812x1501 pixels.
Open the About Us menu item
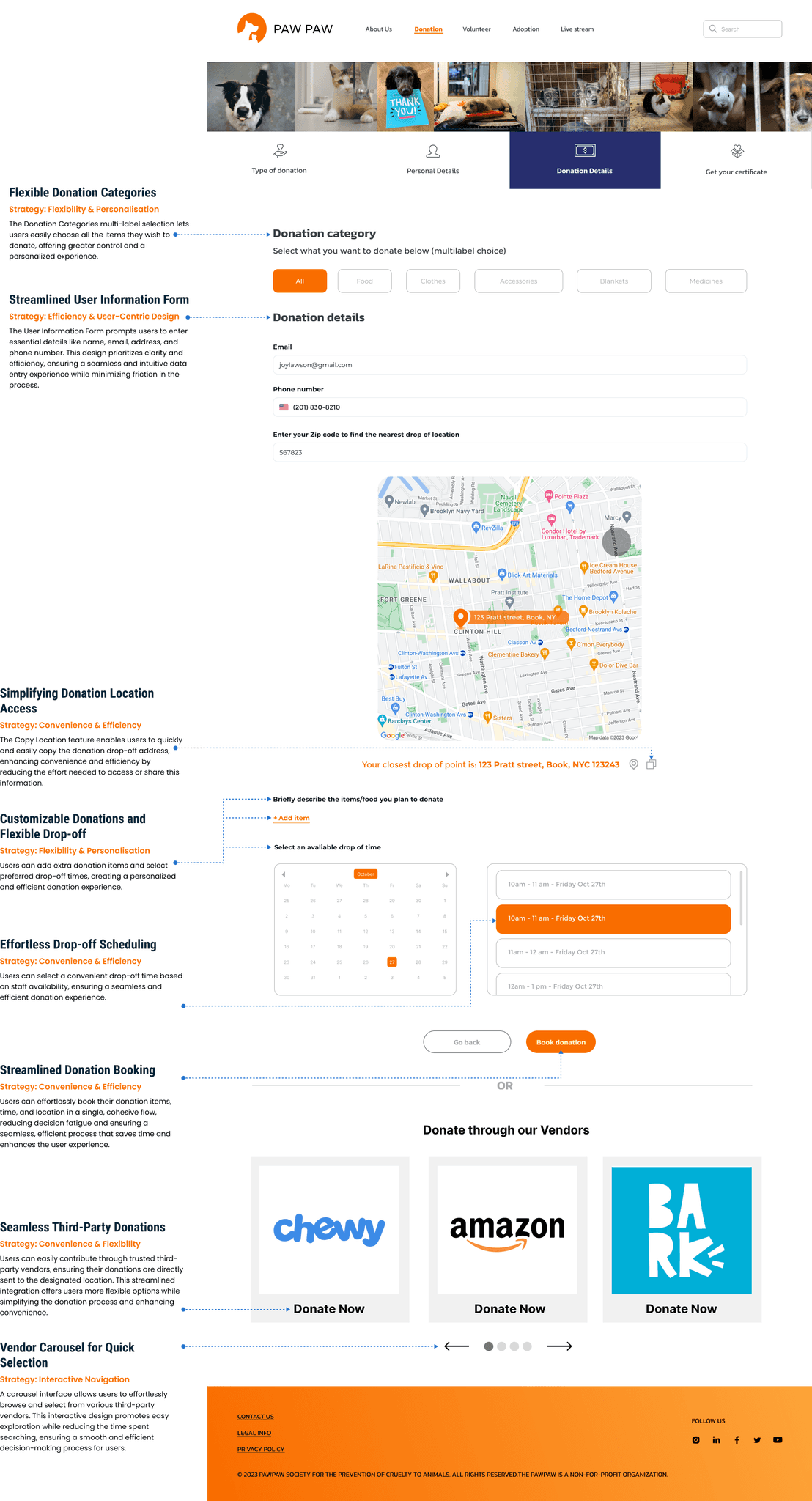[379, 29]
